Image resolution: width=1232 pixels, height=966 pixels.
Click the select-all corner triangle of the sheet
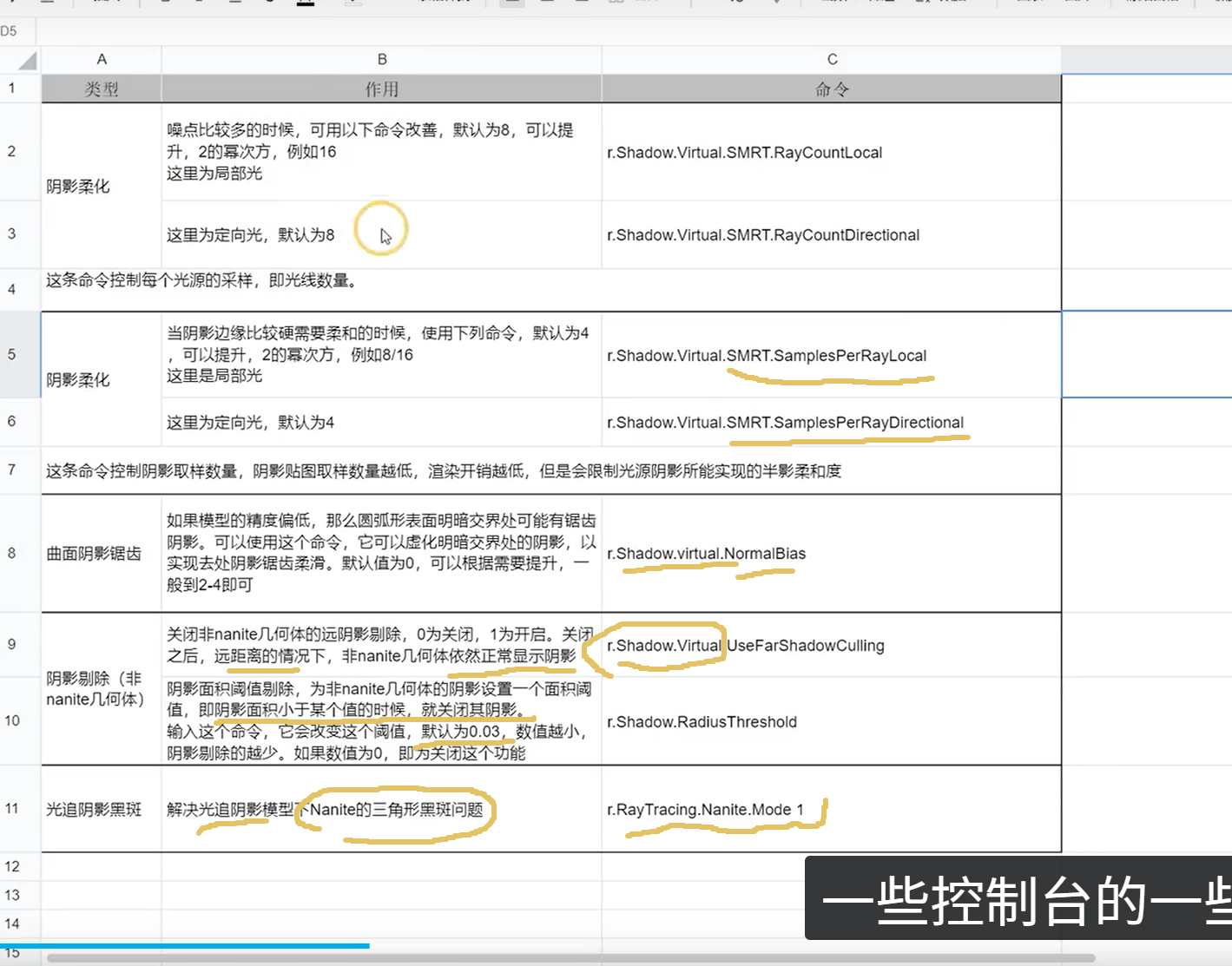click(27, 61)
